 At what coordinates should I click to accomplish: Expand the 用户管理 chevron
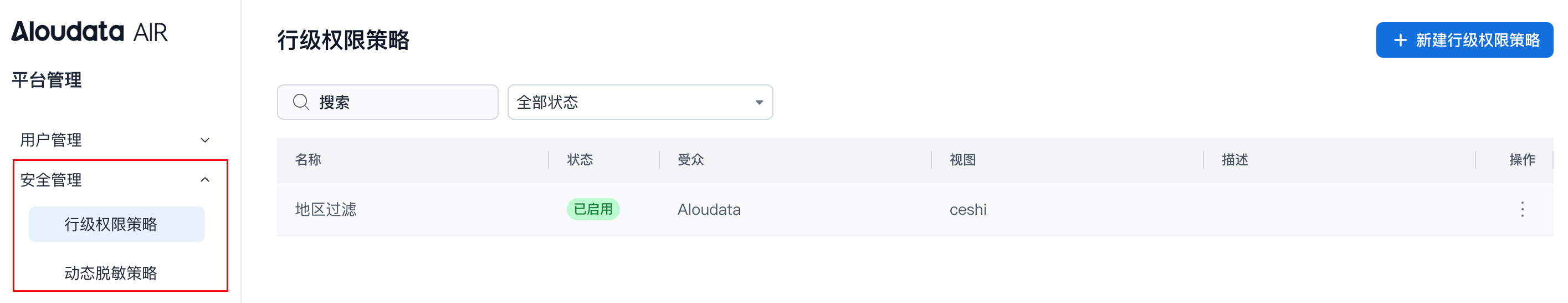[205, 140]
